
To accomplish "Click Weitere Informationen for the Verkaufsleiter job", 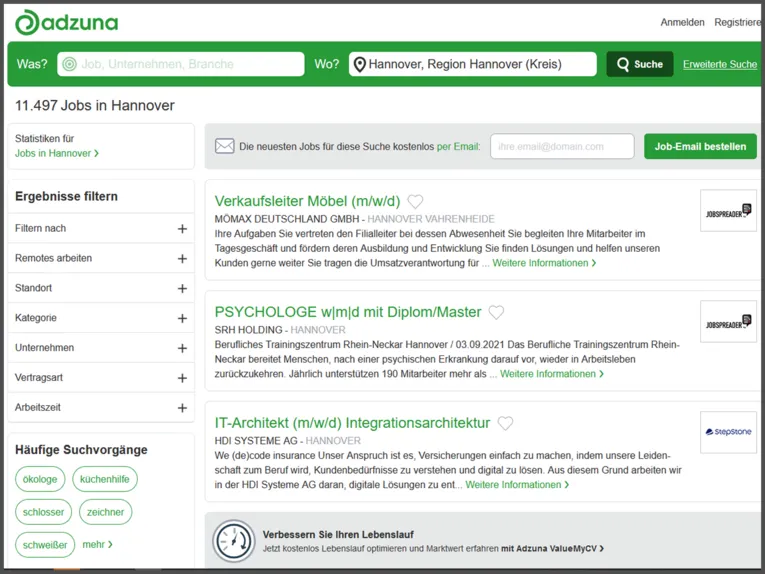I will click(x=544, y=263).
